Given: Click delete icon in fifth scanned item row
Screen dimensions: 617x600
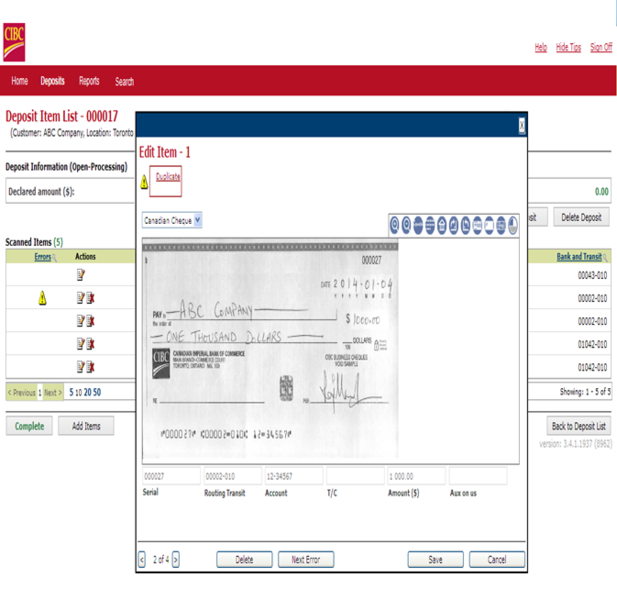Looking at the screenshot, I should pyautogui.click(x=91, y=367).
